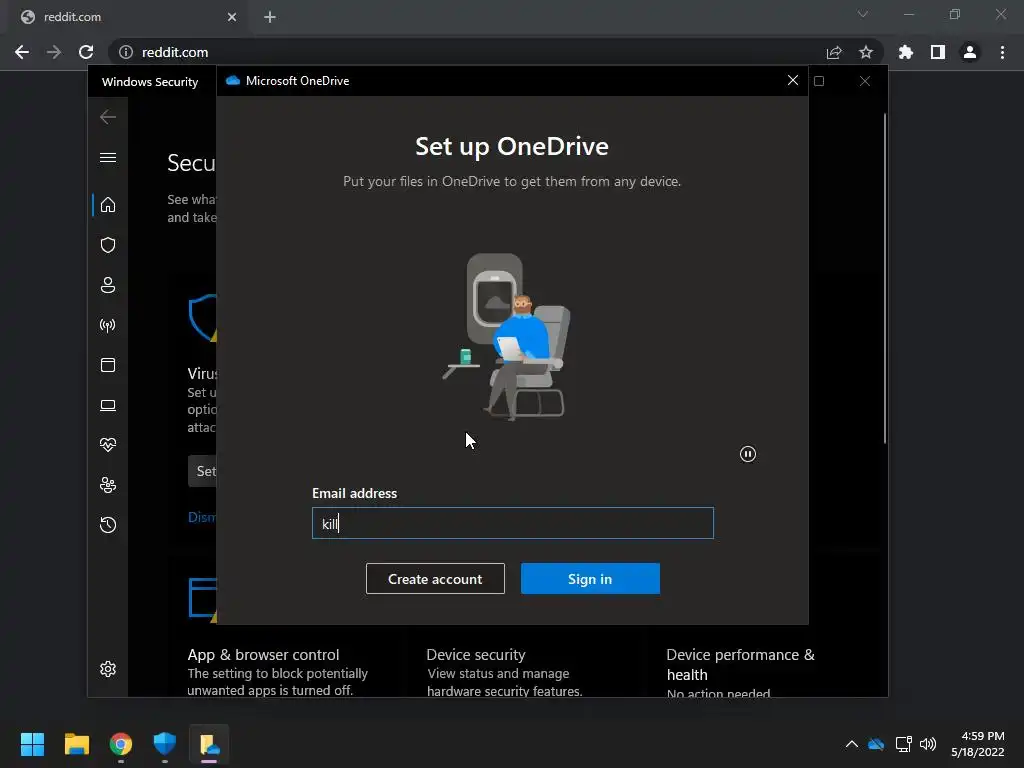This screenshot has width=1024, height=768.
Task: Go back in Windows Security
Action: (x=108, y=117)
